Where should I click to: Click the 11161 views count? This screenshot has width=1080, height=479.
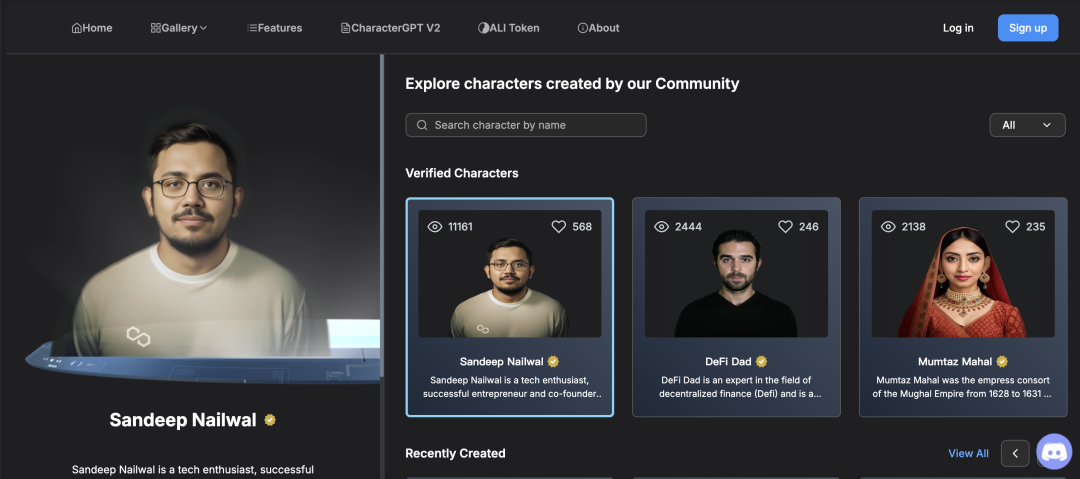[x=460, y=227]
